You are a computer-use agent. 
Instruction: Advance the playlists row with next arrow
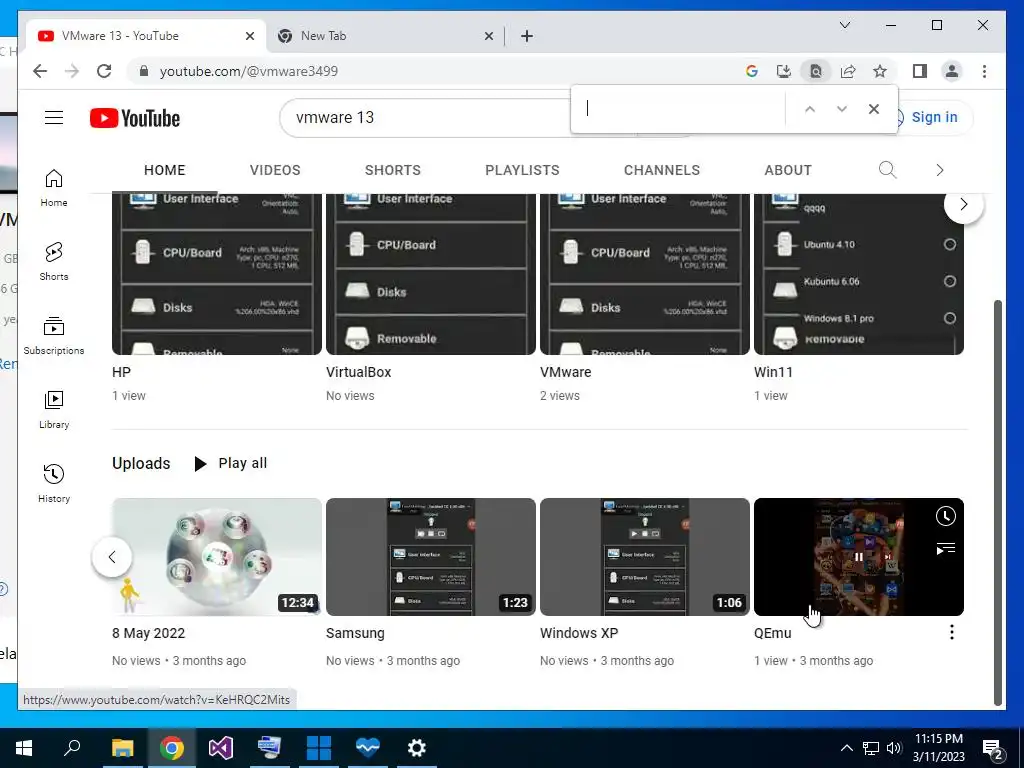(963, 204)
